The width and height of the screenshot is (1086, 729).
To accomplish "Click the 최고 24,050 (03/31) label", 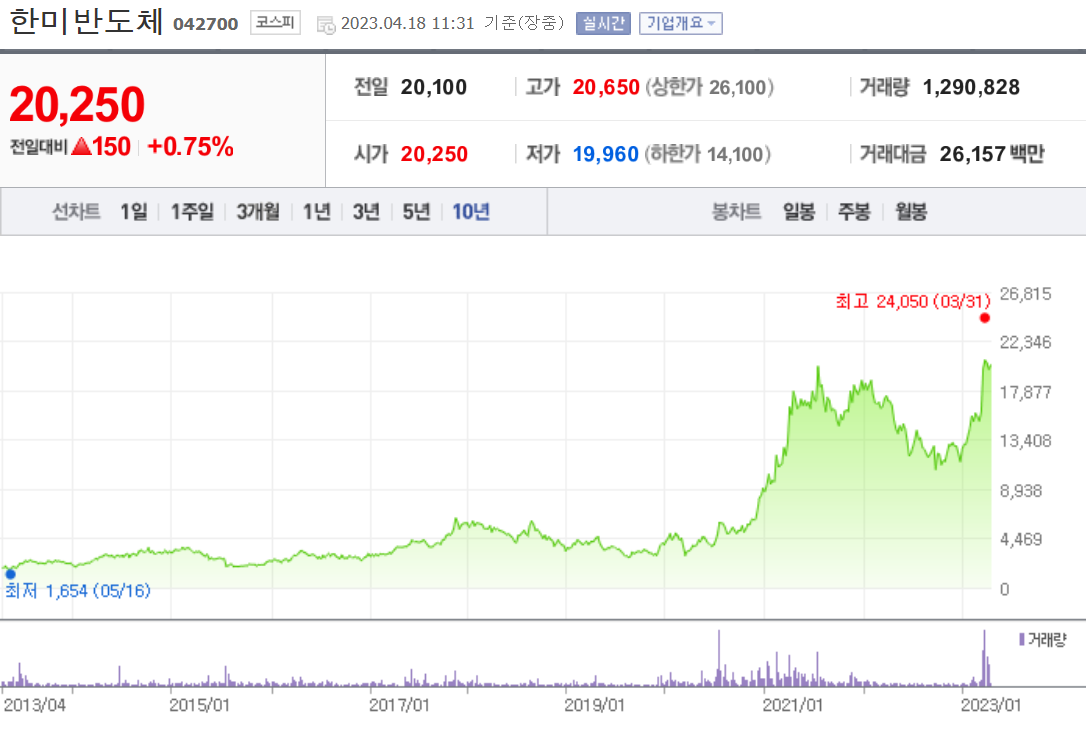I will pos(913,301).
